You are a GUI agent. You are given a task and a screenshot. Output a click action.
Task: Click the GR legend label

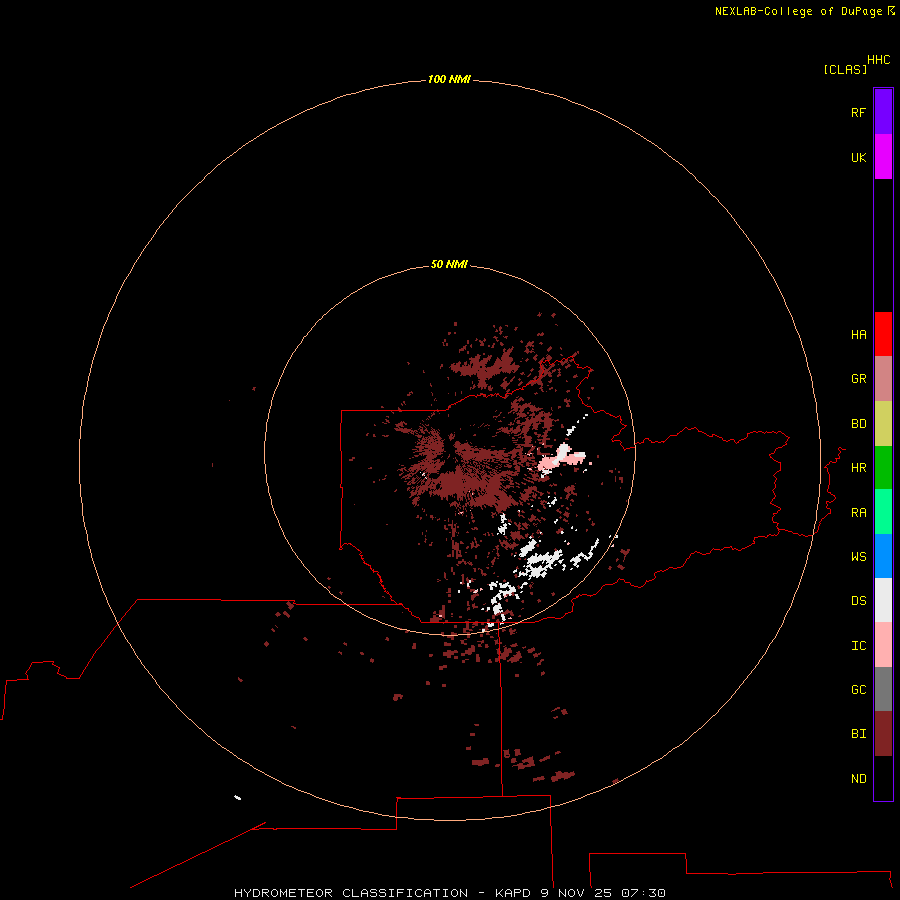pyautogui.click(x=858, y=379)
